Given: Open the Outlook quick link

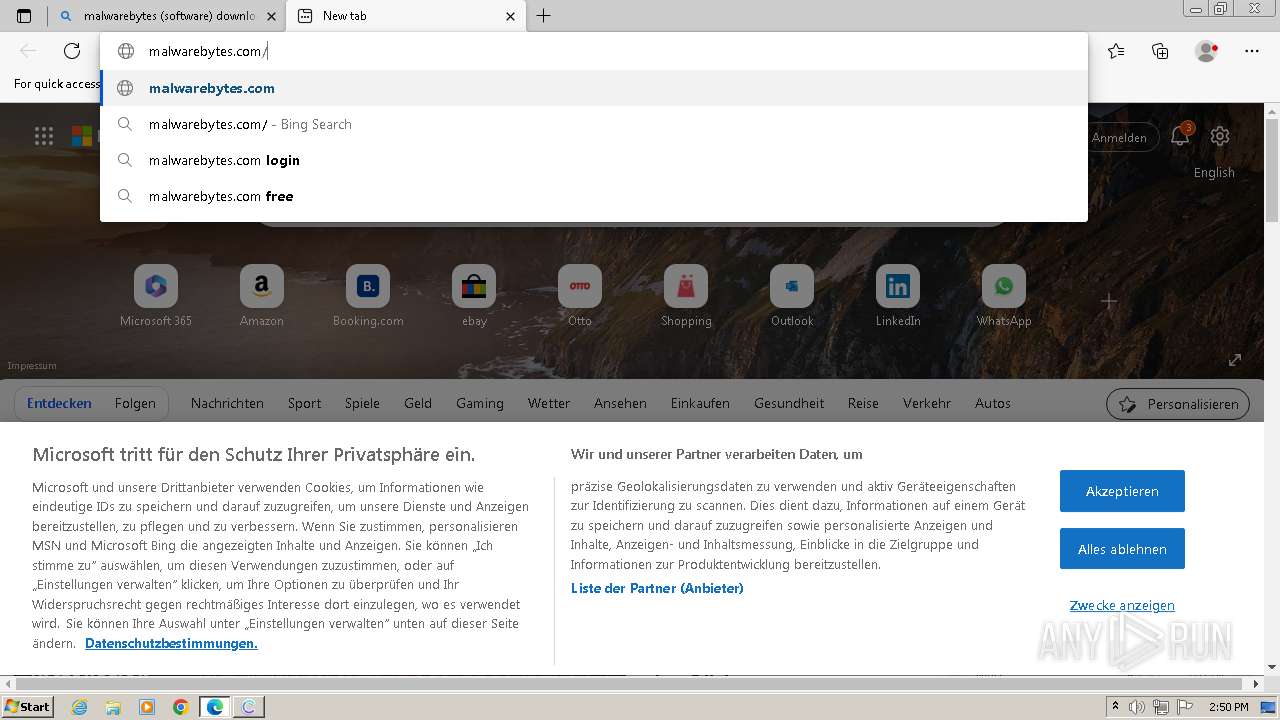Looking at the screenshot, I should pos(792,296).
